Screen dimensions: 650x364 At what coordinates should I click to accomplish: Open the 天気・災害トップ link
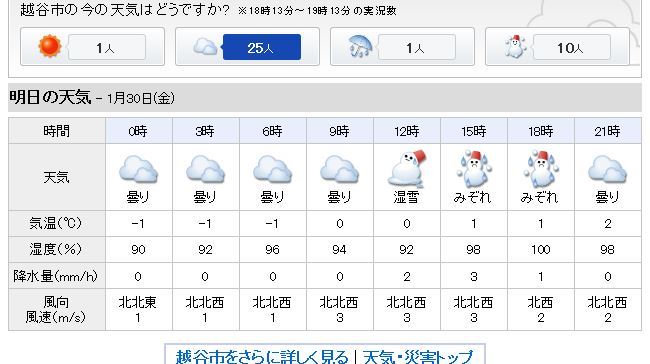point(417,357)
